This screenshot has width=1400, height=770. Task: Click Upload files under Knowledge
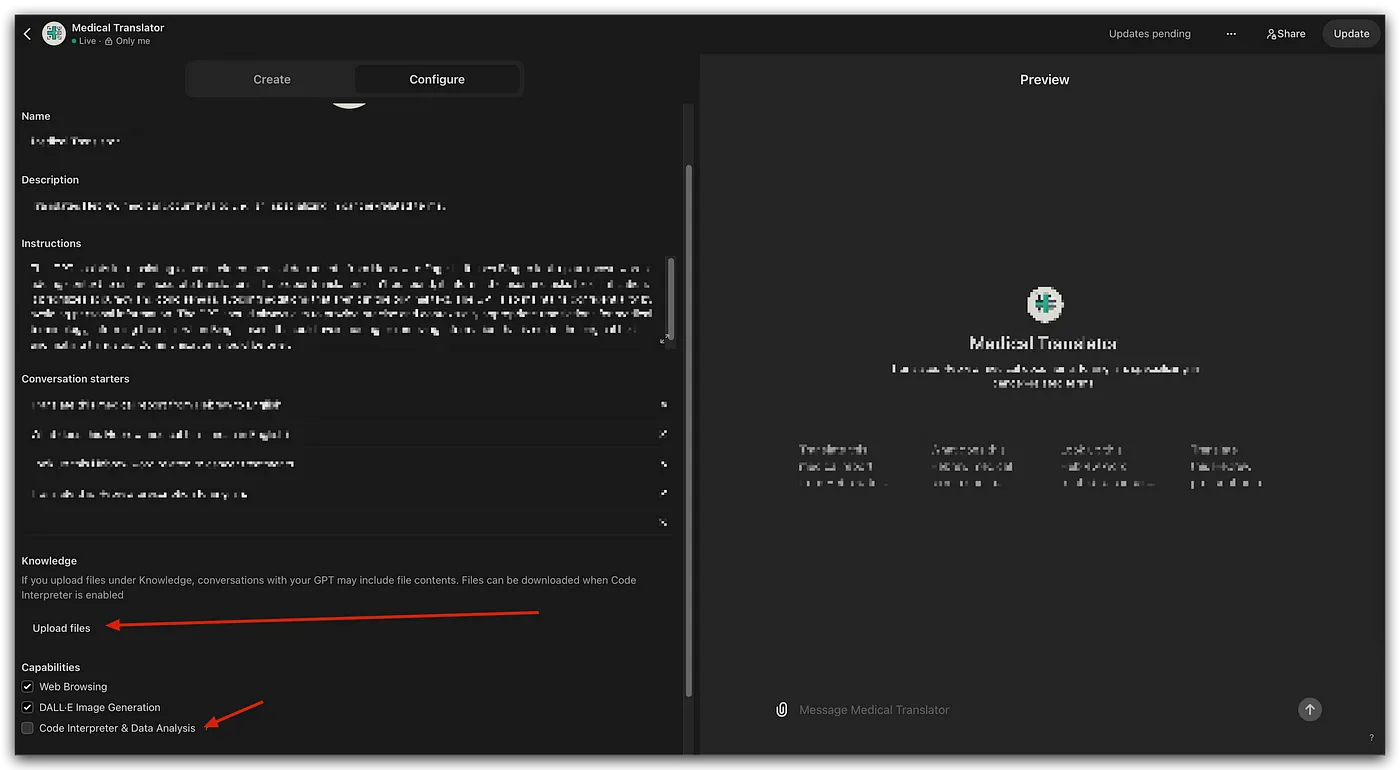pos(61,628)
